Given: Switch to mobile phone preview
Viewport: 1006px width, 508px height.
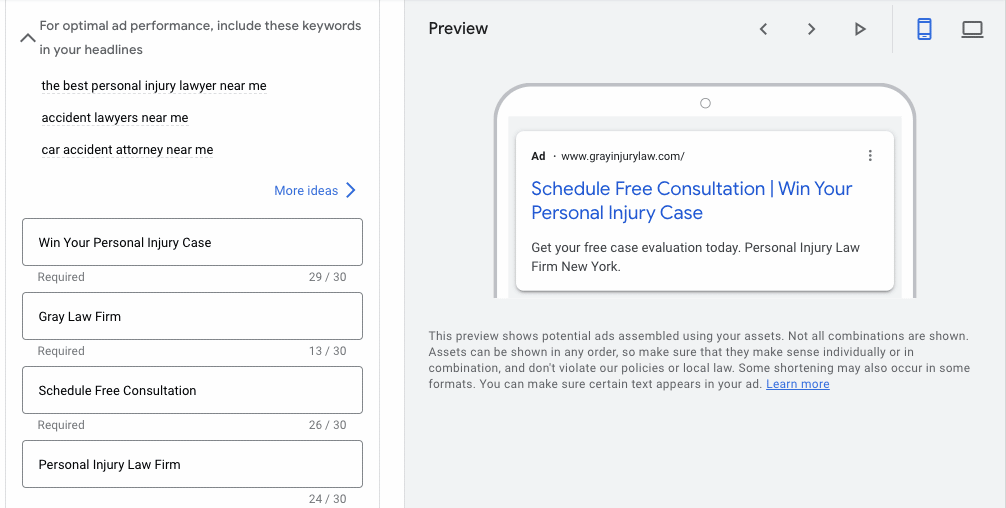Looking at the screenshot, I should (924, 29).
